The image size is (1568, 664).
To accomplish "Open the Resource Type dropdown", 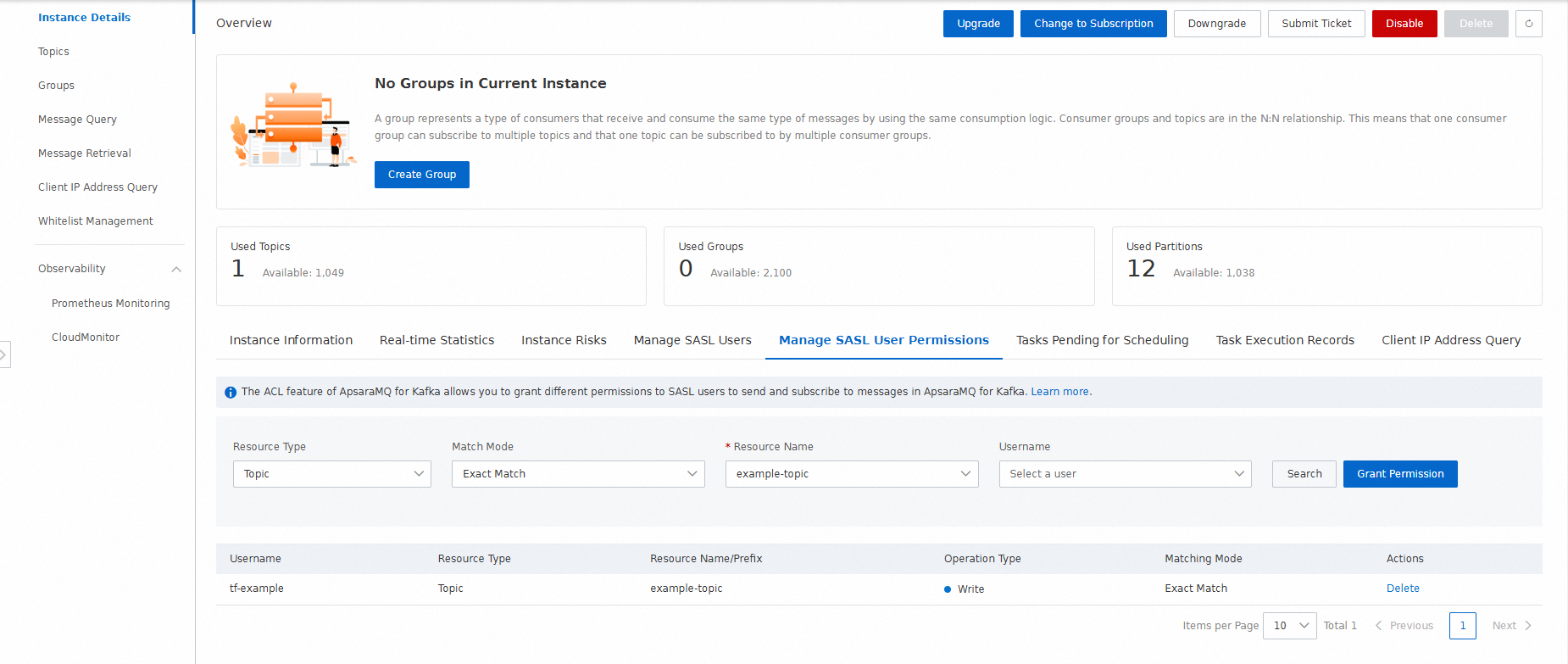I will [x=331, y=474].
